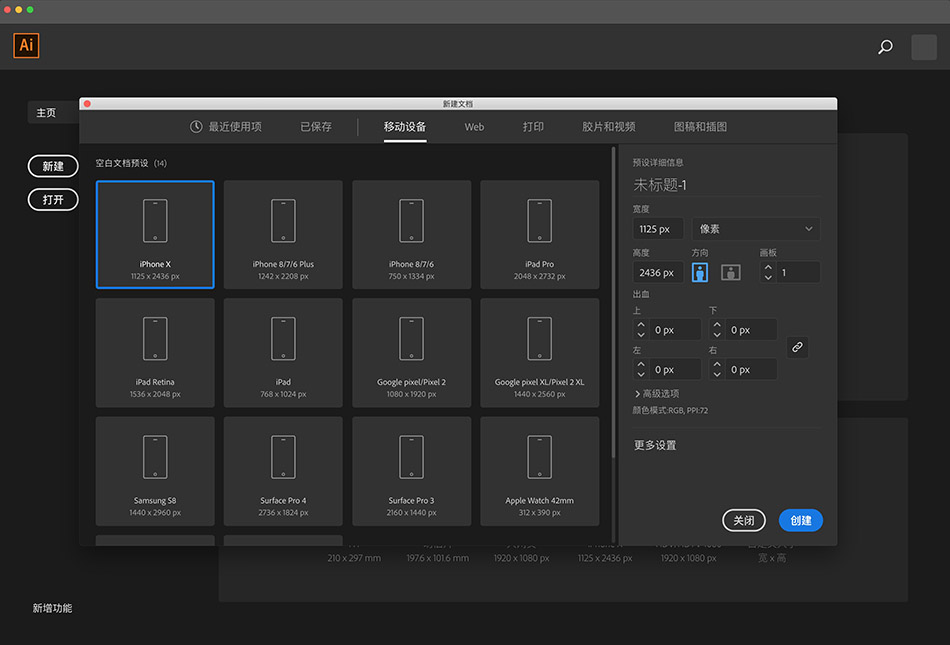Click the 打开 button on home screen
Screen dimensions: 950x645
53,199
